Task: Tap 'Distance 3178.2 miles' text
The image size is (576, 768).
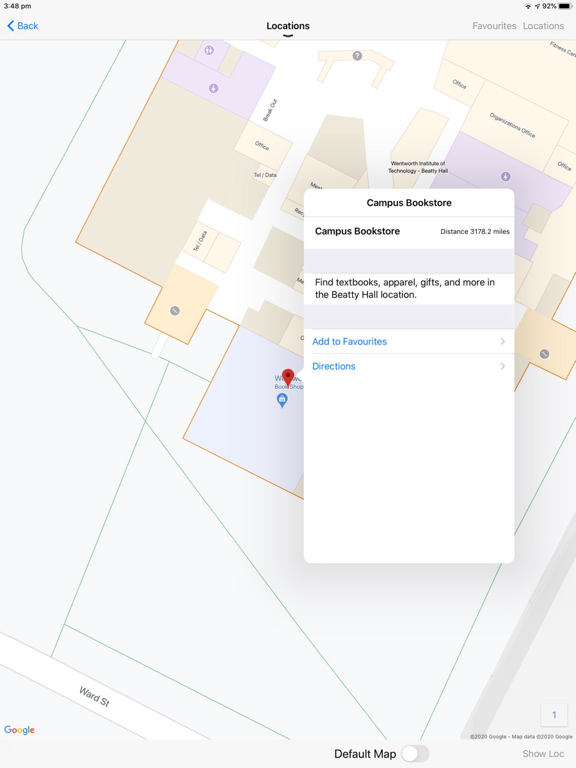Action: [475, 232]
